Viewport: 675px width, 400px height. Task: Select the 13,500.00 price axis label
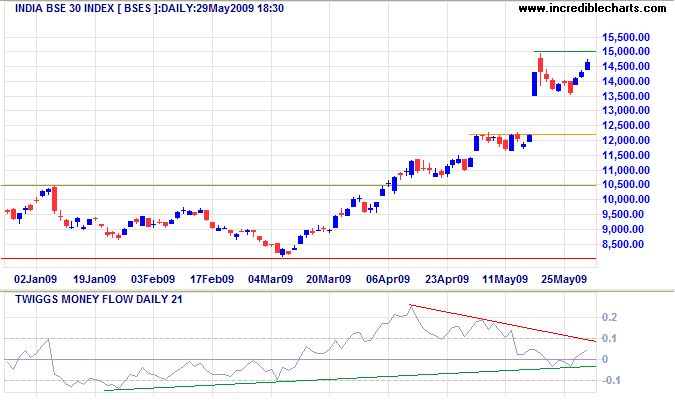point(625,96)
